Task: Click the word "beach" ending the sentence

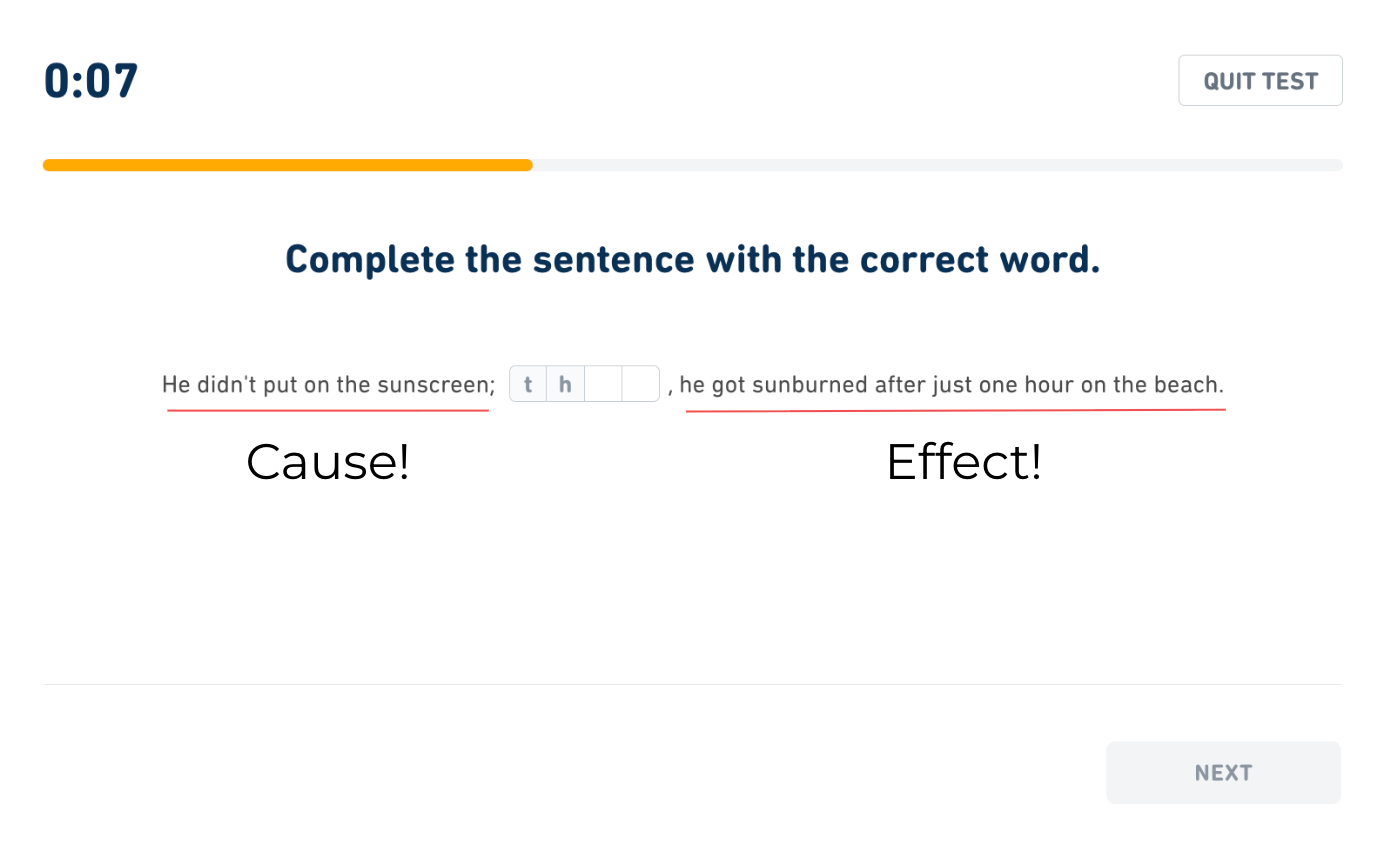Action: tap(1195, 385)
